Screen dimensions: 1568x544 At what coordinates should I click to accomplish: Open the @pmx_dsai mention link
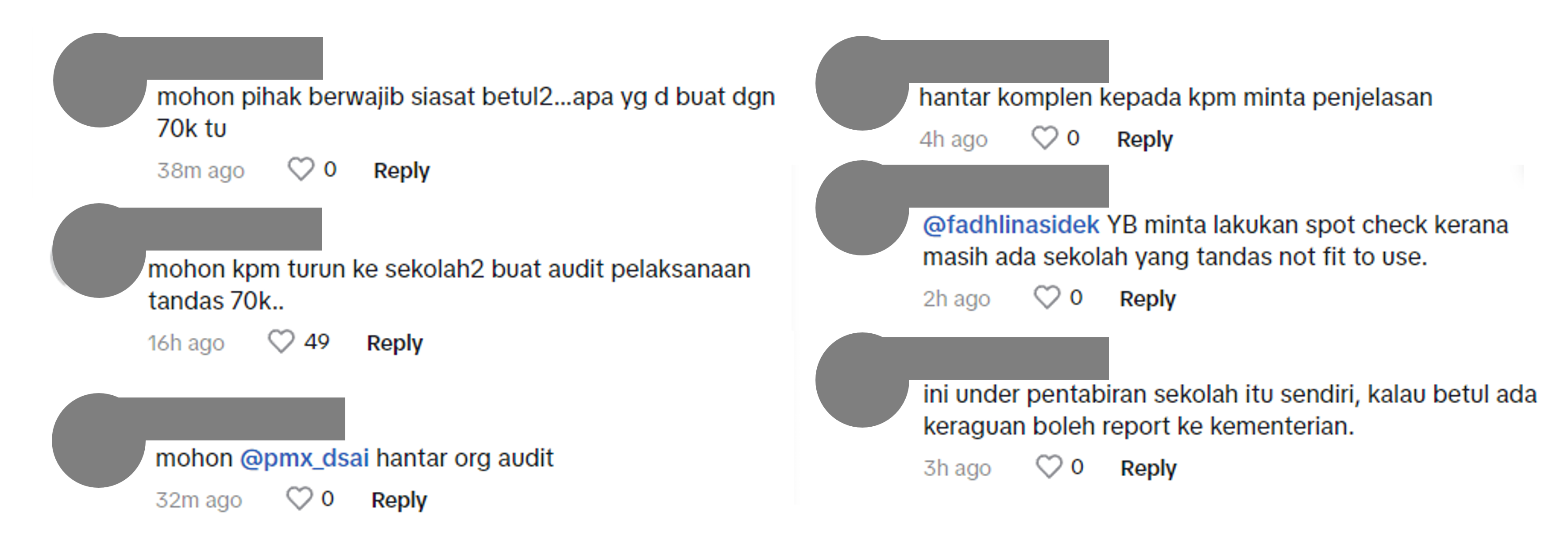pyautogui.click(x=305, y=458)
